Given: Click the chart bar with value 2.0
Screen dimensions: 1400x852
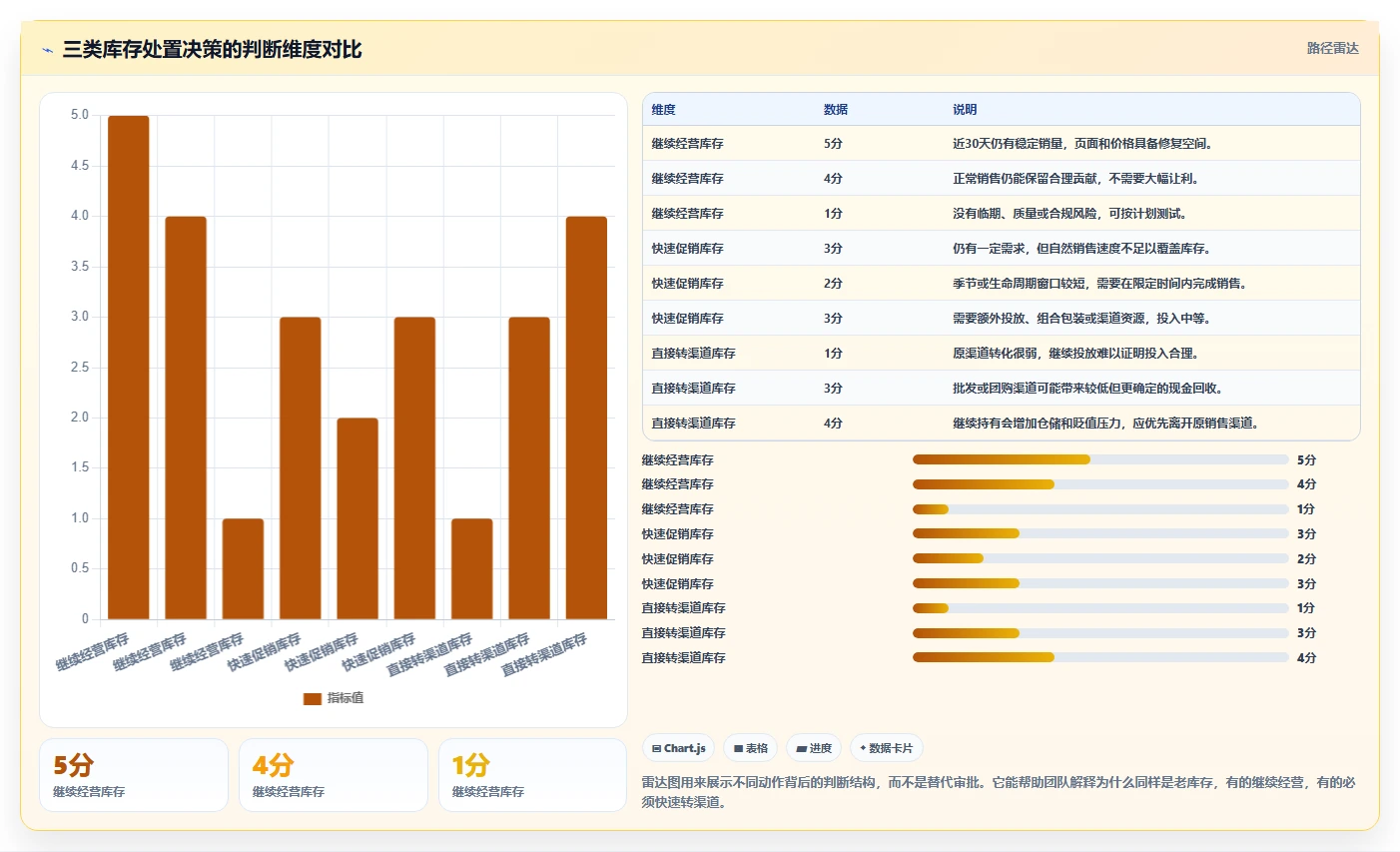Looking at the screenshot, I should (357, 518).
